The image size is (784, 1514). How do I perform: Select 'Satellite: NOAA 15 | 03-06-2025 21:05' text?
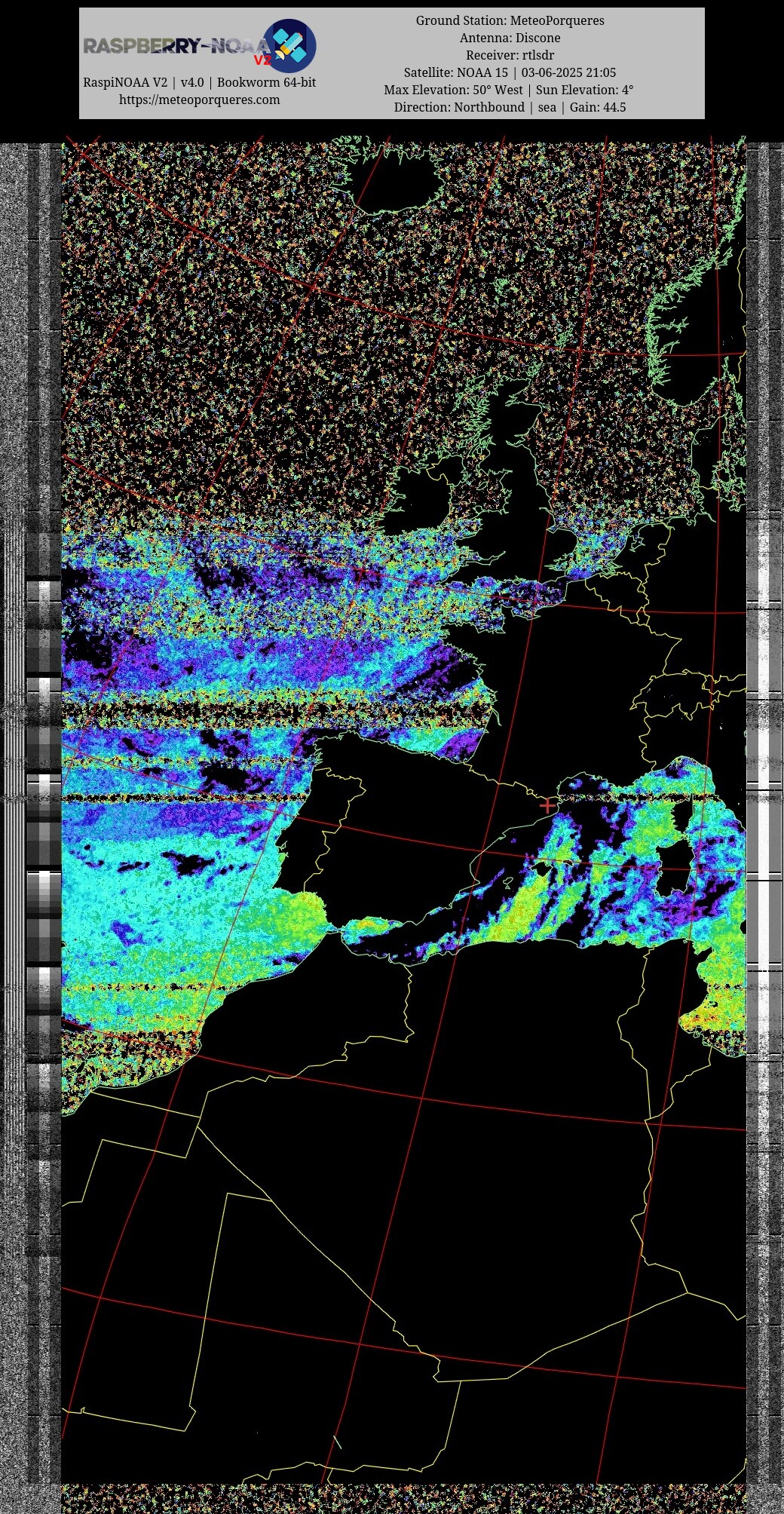click(x=510, y=72)
